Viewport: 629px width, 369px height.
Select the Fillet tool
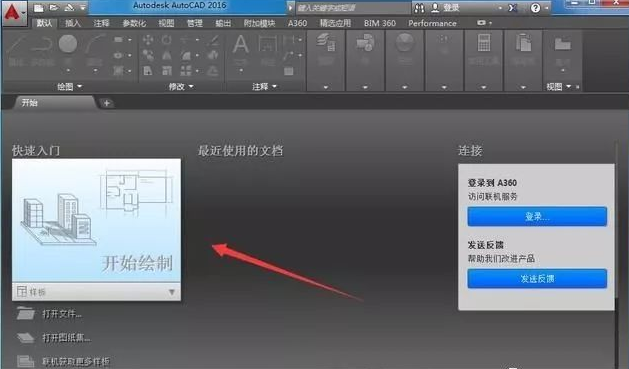186,55
